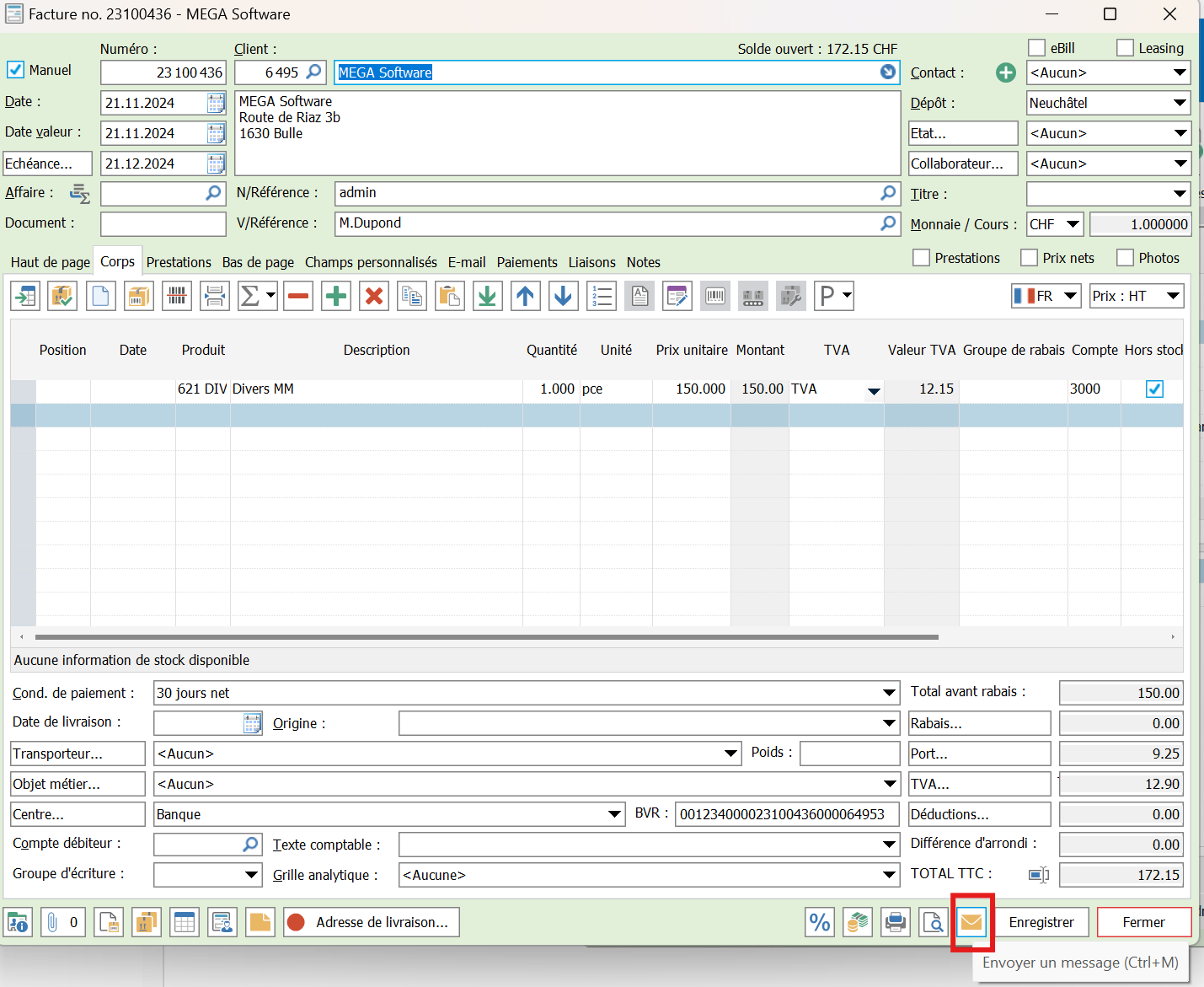Open the Contact dropdown
Image resolution: width=1204 pixels, height=987 pixels.
click(x=1180, y=72)
